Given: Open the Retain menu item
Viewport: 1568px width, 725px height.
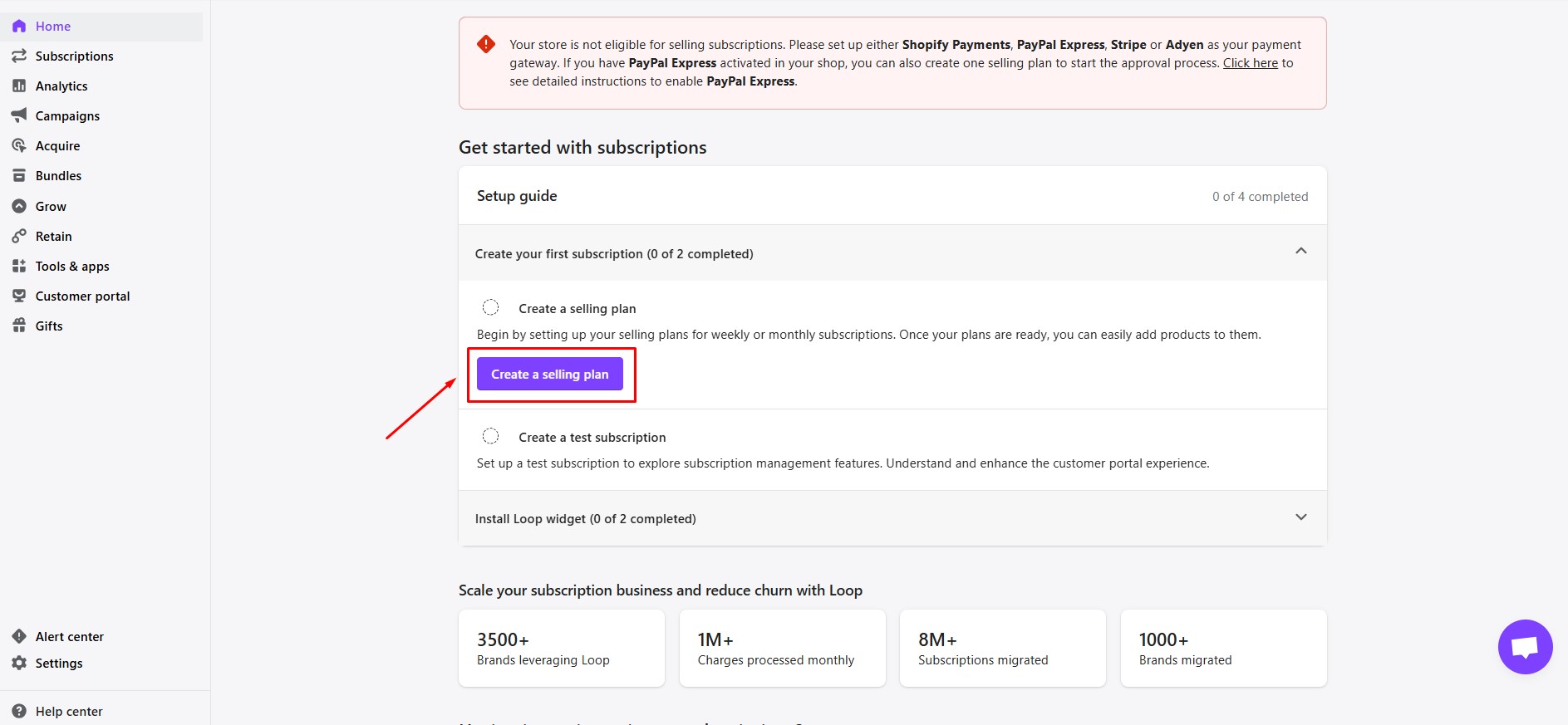Looking at the screenshot, I should click(x=53, y=236).
